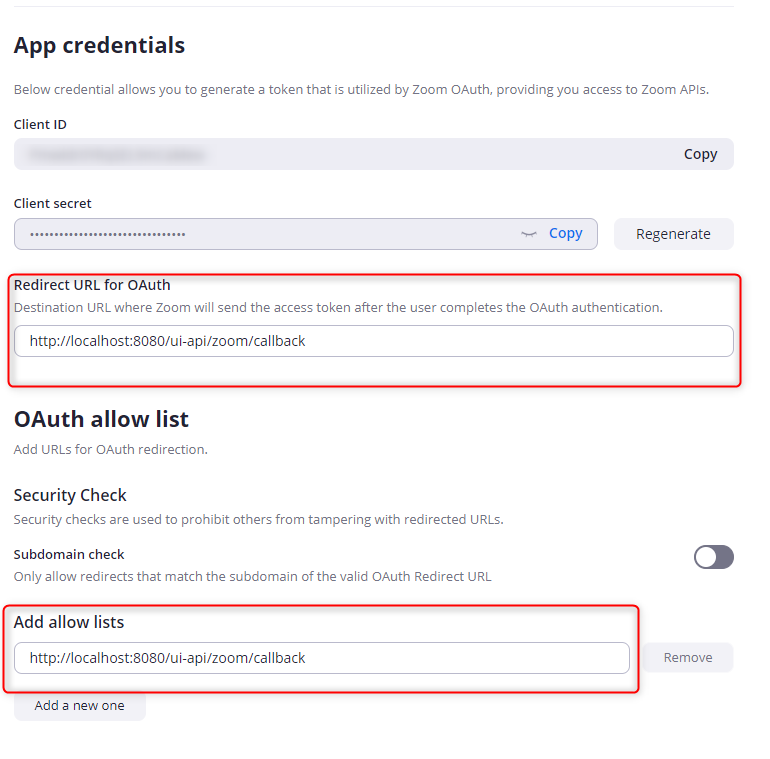Click the 'Add URLs for OAuth redirection' description
770x759 pixels.
110,449
